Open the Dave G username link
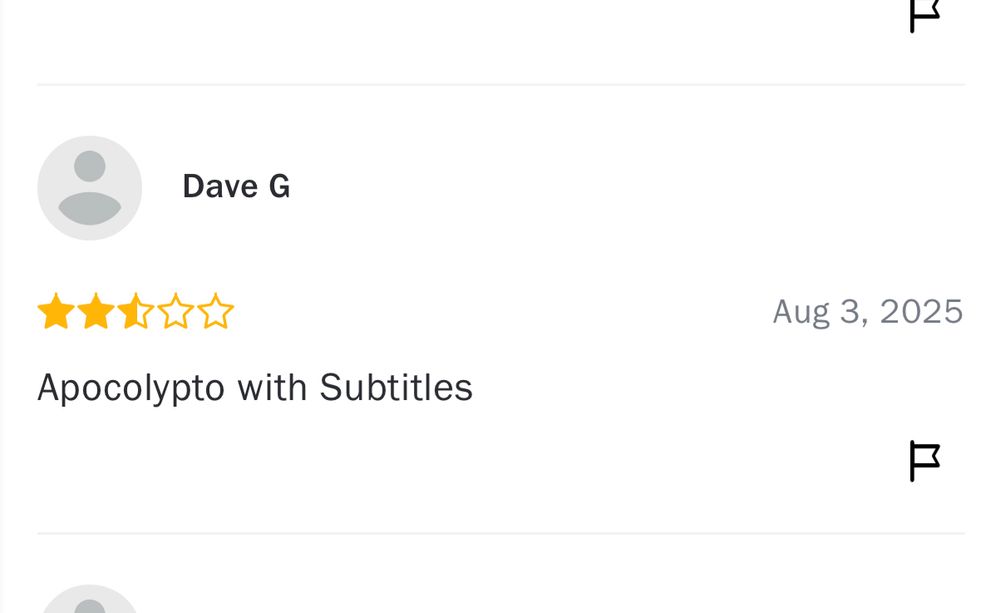The image size is (1000, 613). pos(236,187)
